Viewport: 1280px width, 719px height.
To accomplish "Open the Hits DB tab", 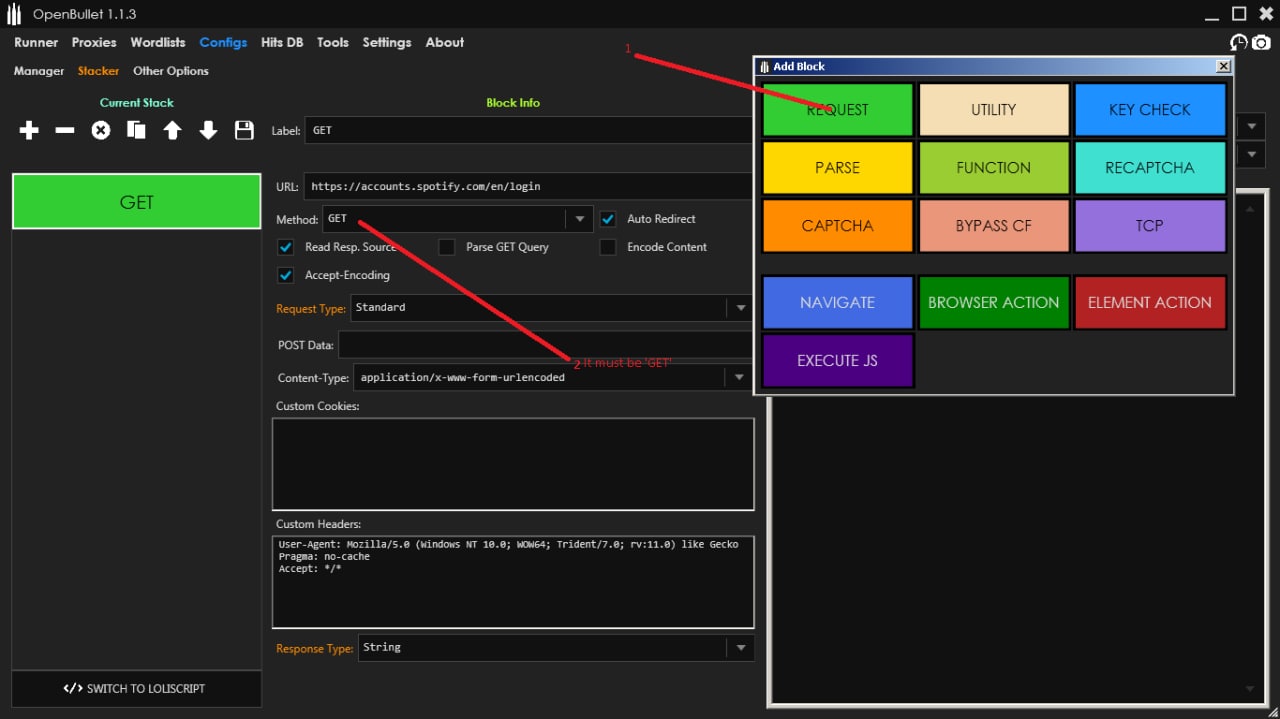I will pos(282,42).
